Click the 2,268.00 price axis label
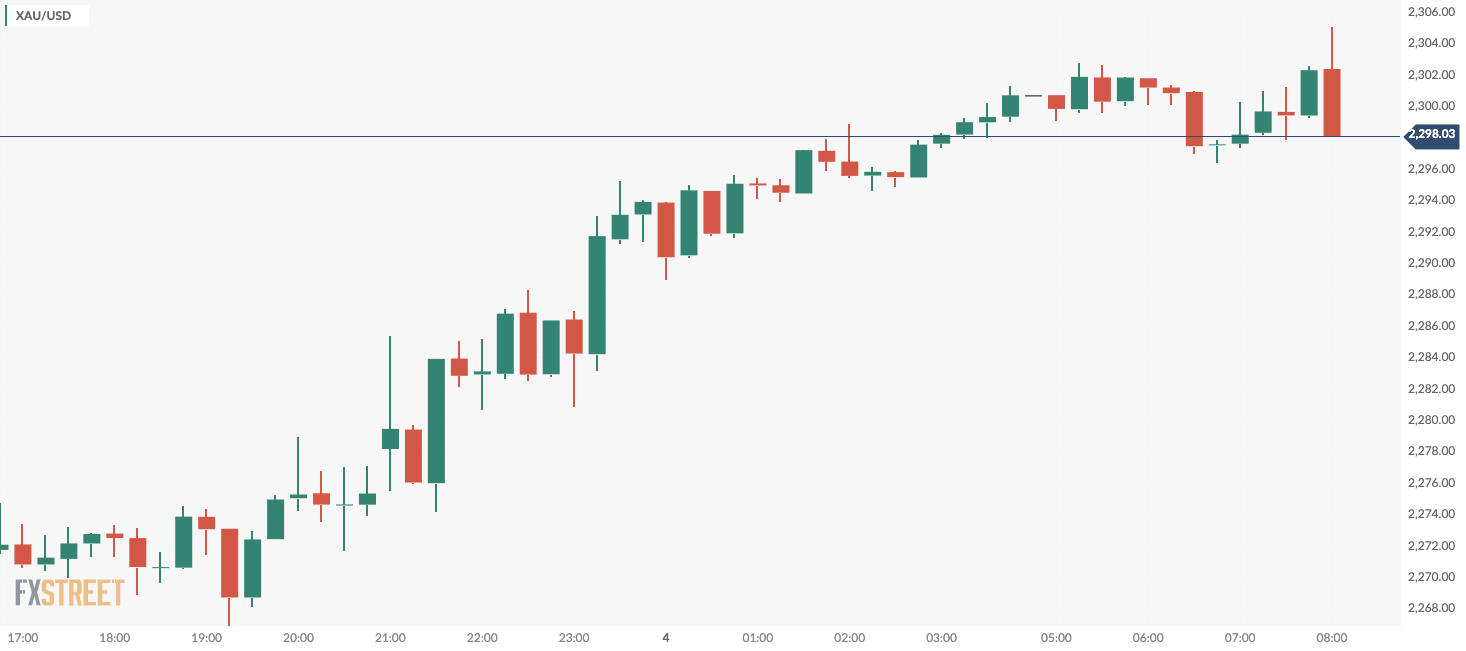The image size is (1466, 651). [x=1430, y=608]
